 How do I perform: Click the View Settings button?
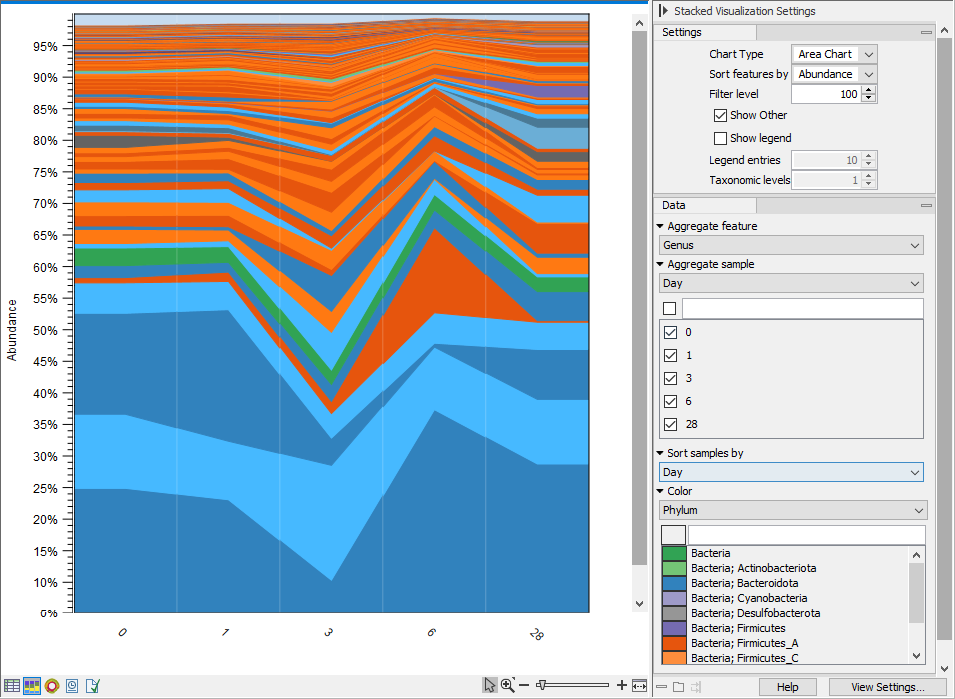887,687
